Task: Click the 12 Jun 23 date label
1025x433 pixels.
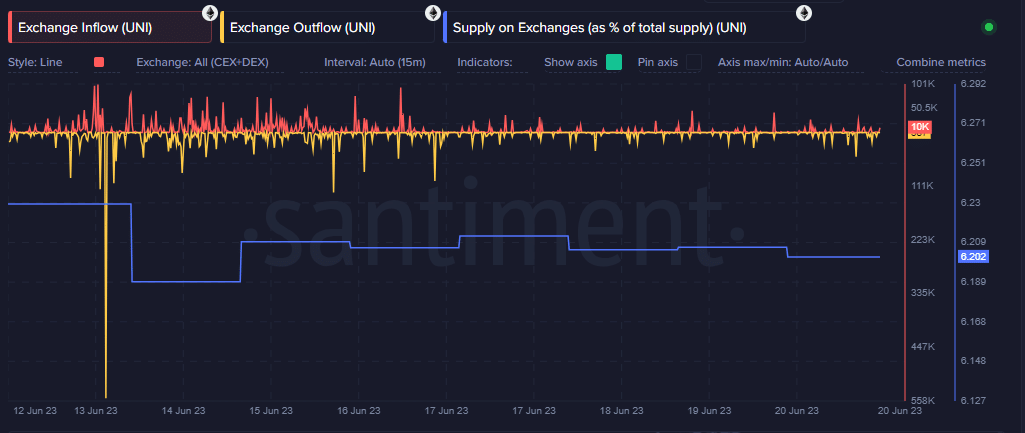Action: pos(35,411)
